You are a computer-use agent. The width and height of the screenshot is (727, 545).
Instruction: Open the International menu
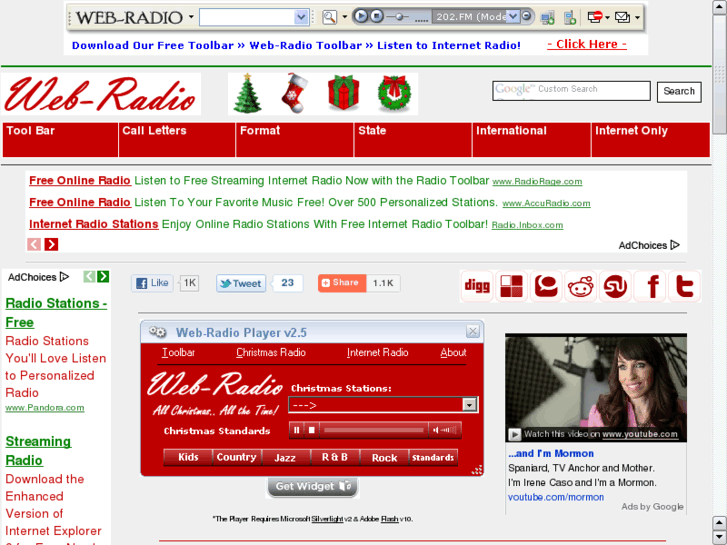[532, 140]
